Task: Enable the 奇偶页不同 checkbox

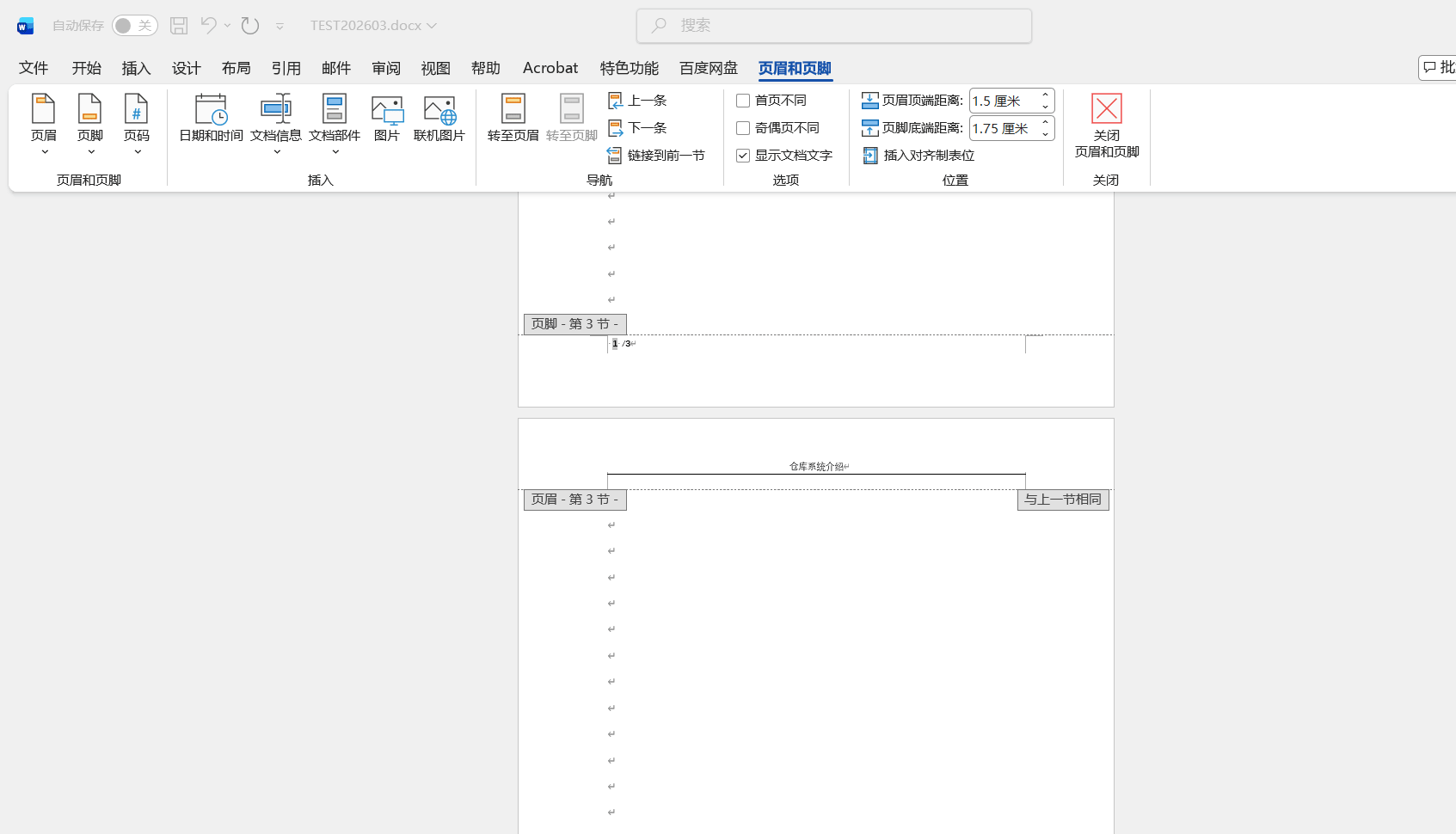Action: point(743,128)
